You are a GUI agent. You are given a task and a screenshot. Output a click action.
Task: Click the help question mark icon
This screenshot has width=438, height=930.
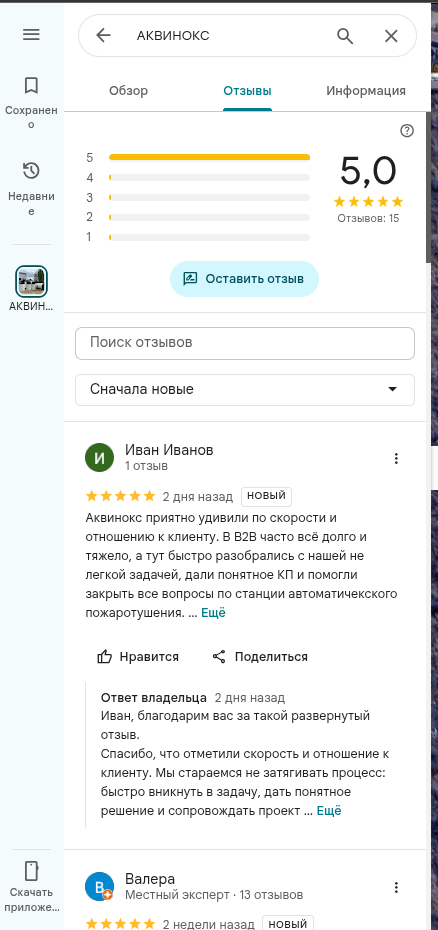[x=407, y=131]
